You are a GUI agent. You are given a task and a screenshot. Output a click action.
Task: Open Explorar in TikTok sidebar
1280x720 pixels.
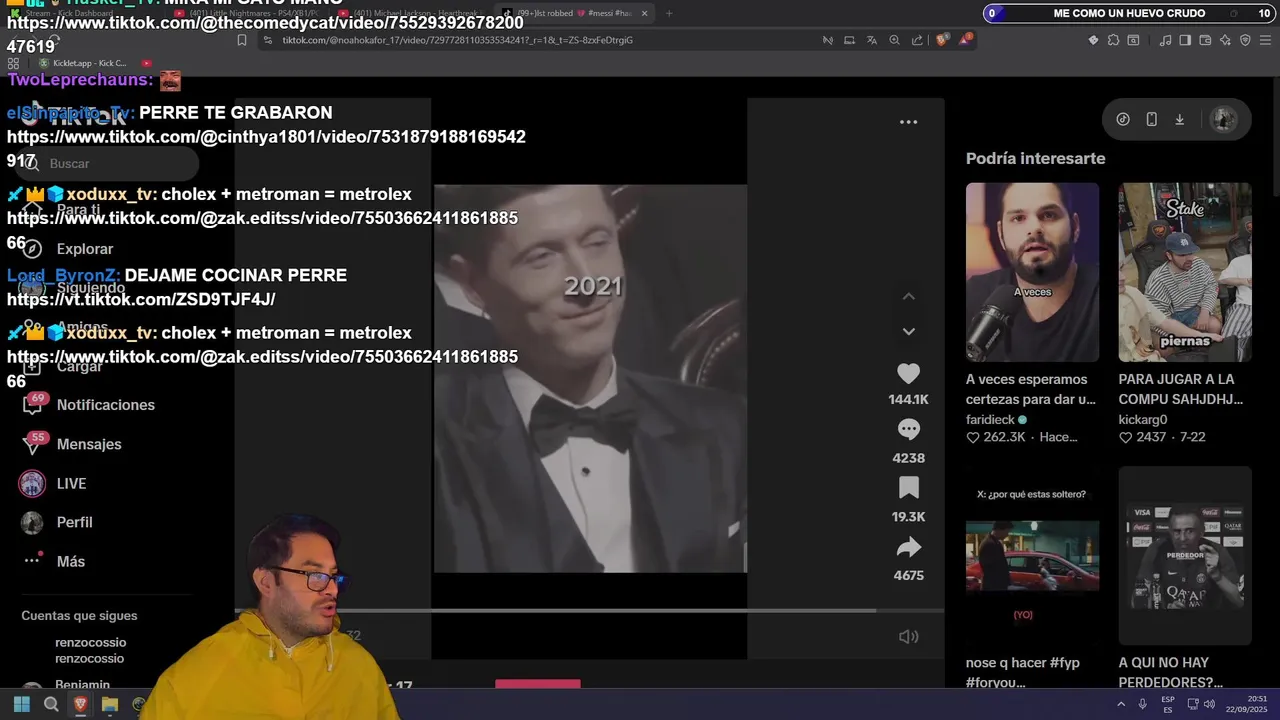point(68,249)
